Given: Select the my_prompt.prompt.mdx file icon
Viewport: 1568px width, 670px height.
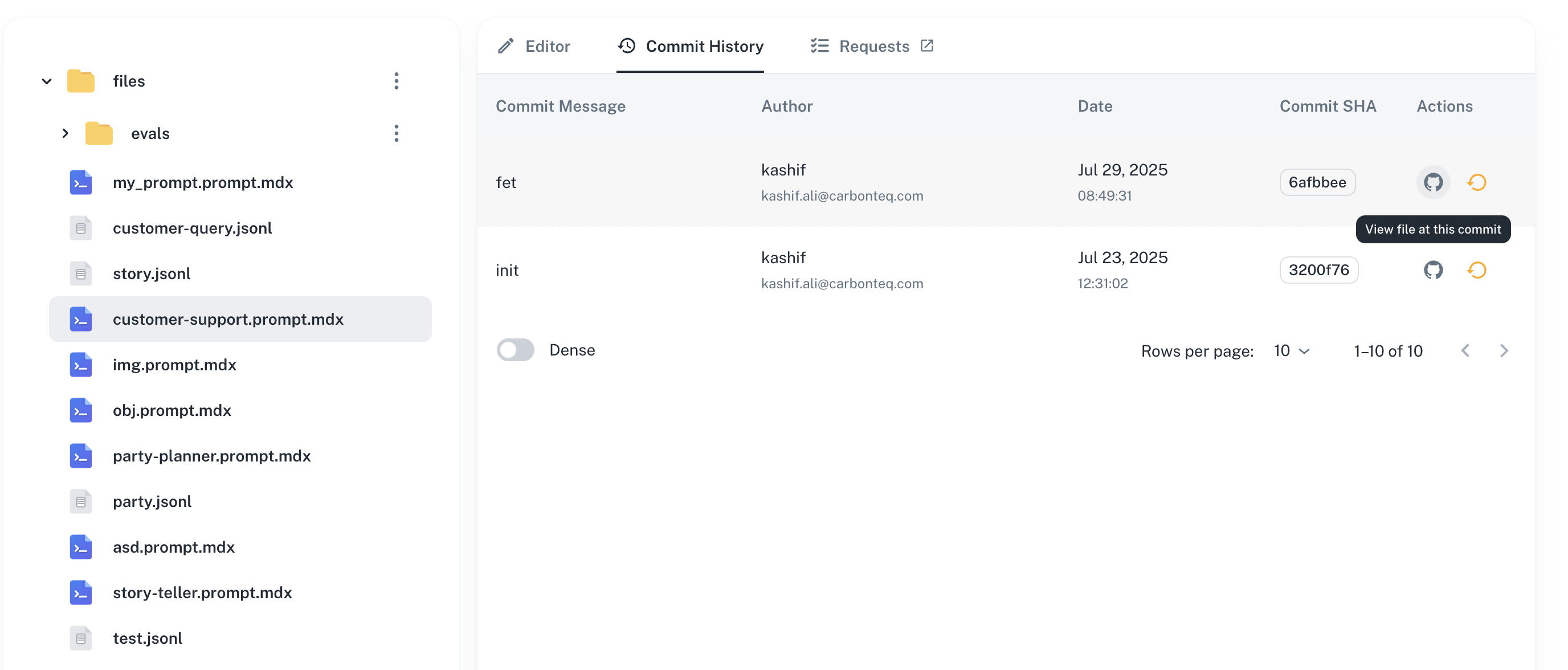Looking at the screenshot, I should click(80, 182).
